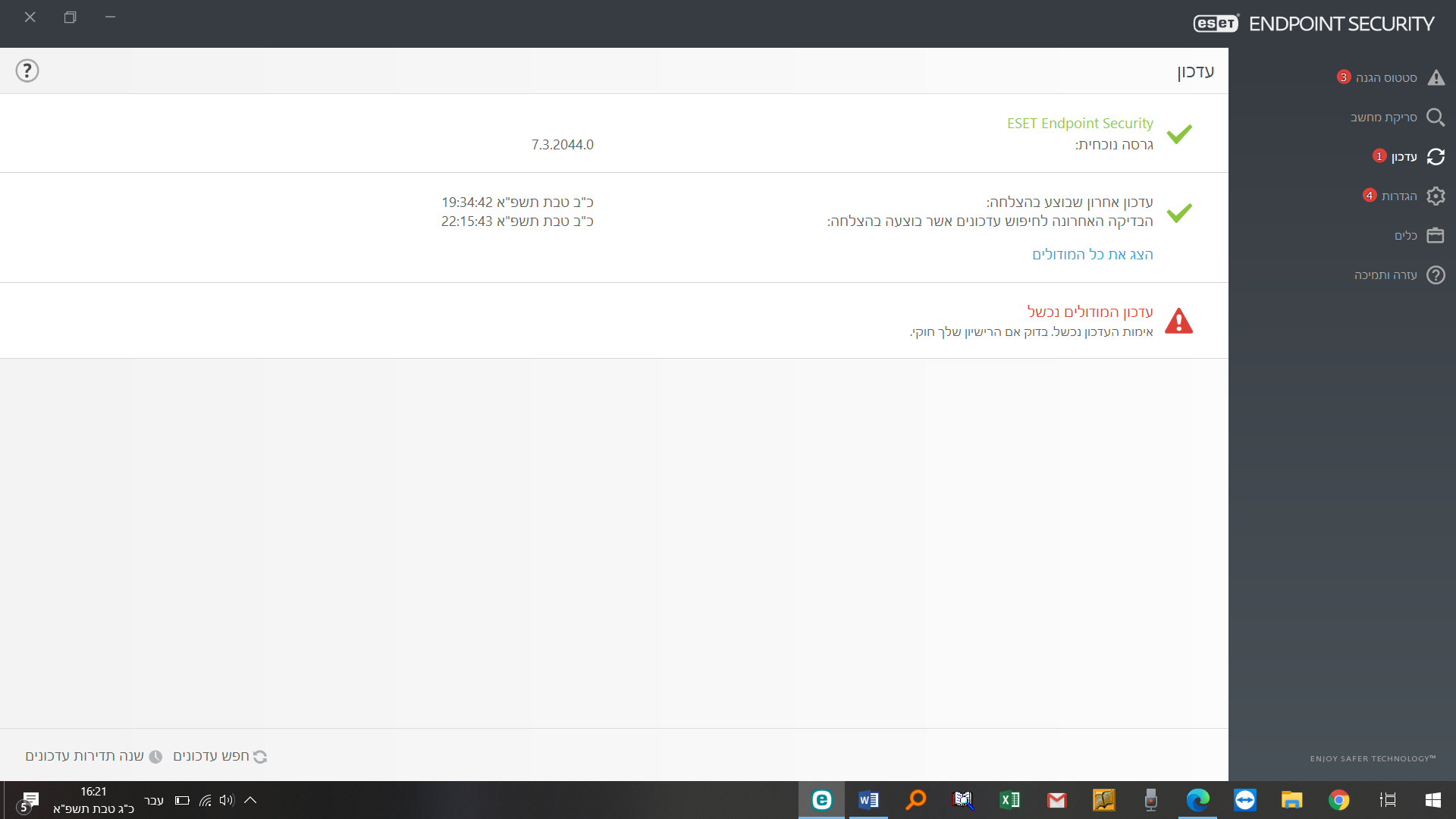This screenshot has height=819, width=1456.
Task: Click the אימות העדכון נכשל message text
Action: coord(1031,332)
